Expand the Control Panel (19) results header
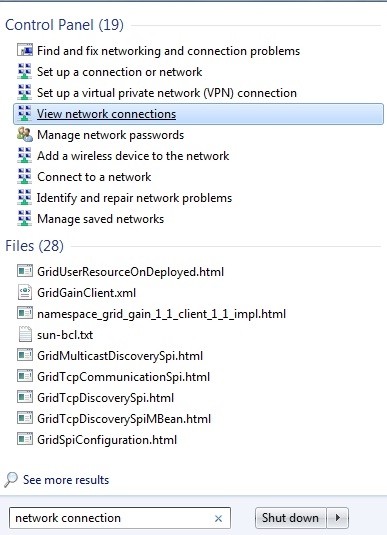 [x=64, y=25]
